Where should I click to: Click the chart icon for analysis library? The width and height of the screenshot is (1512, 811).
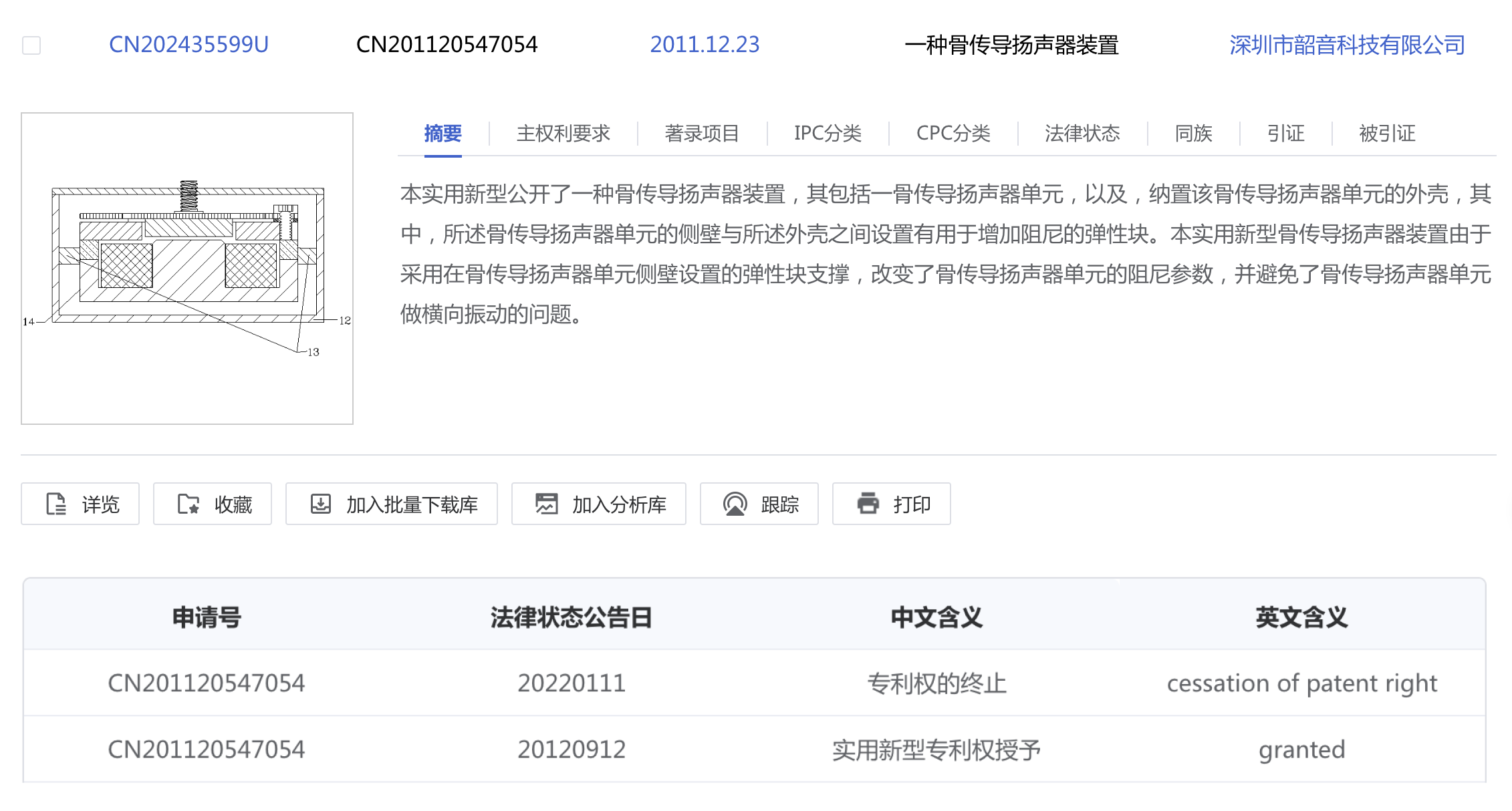[x=546, y=504]
